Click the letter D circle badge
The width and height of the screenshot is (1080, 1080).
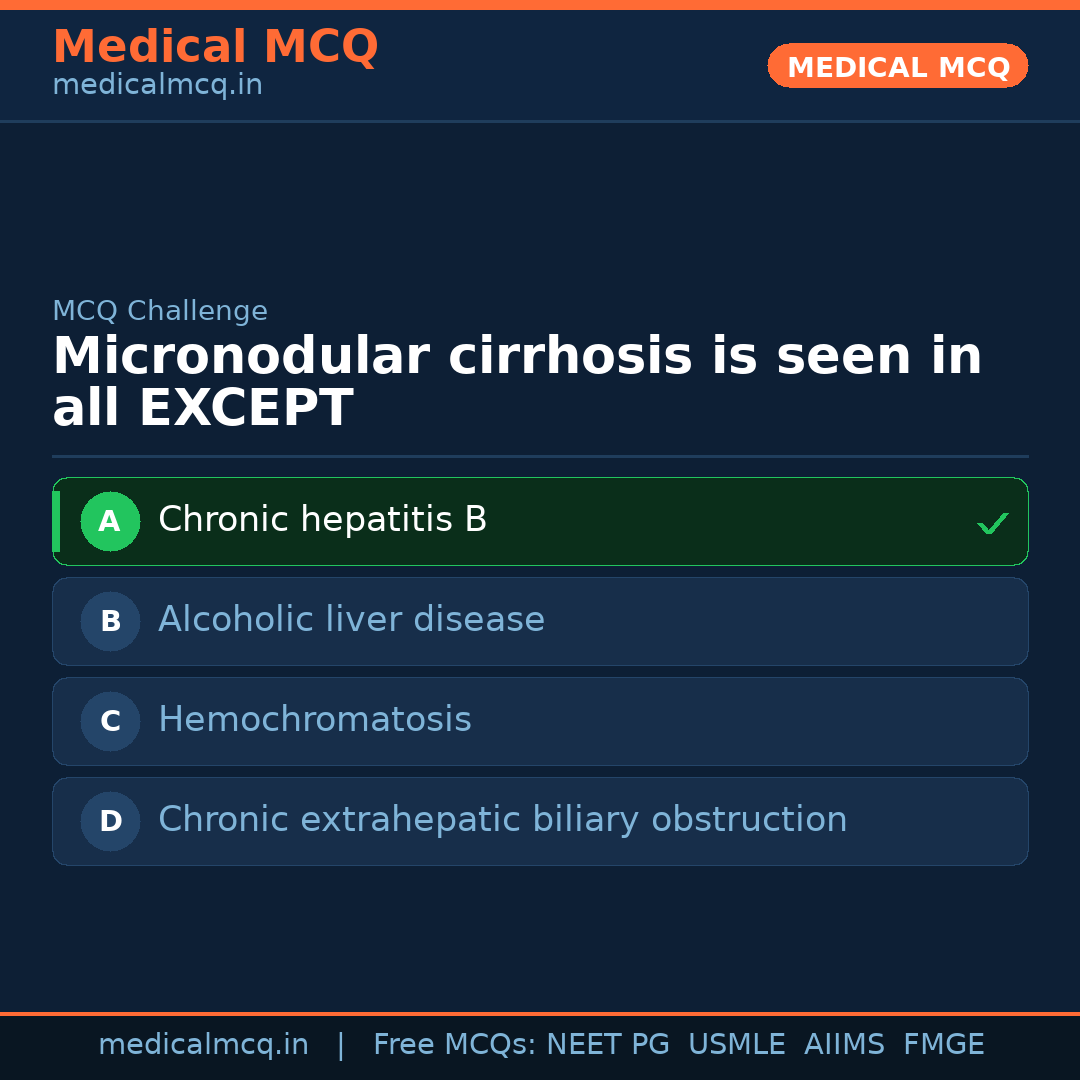(110, 821)
